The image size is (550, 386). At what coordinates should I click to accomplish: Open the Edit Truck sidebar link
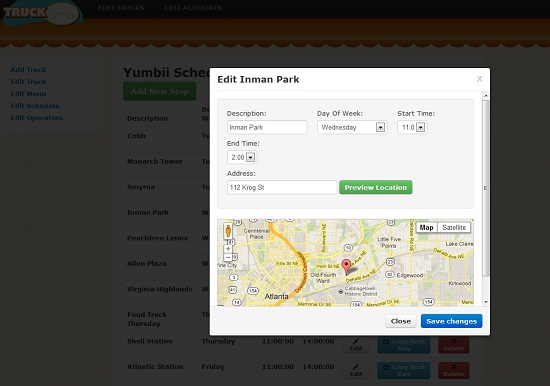point(28,81)
